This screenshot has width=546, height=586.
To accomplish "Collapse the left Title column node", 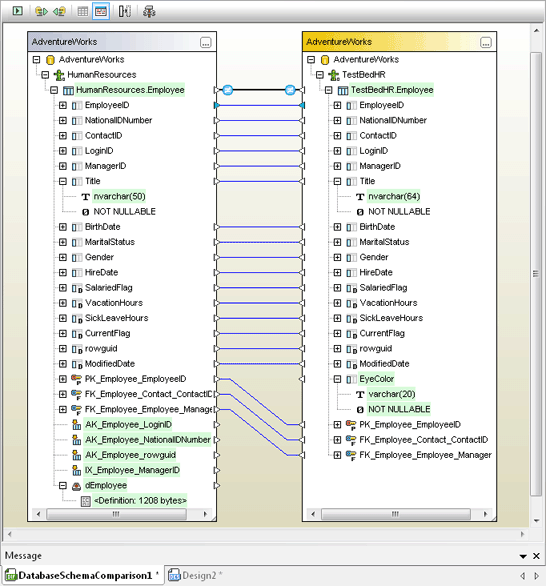I will (x=63, y=181).
